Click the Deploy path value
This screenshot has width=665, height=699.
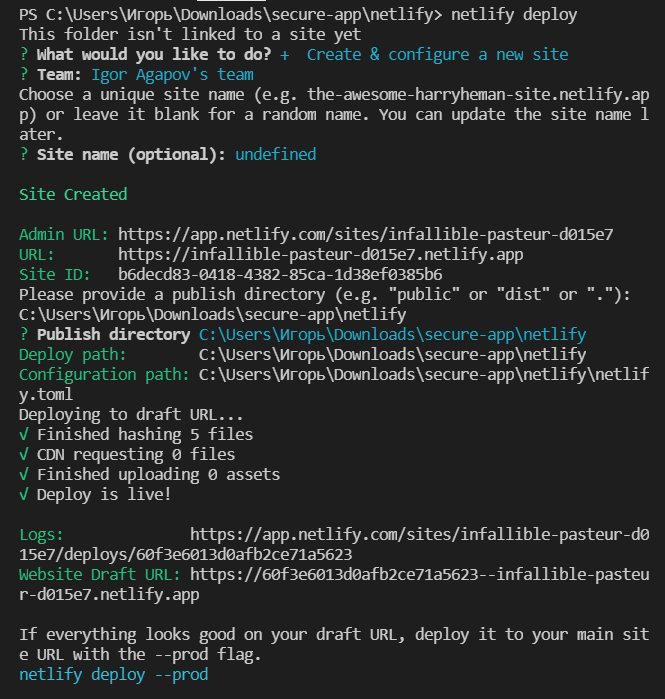pyautogui.click(x=392, y=355)
